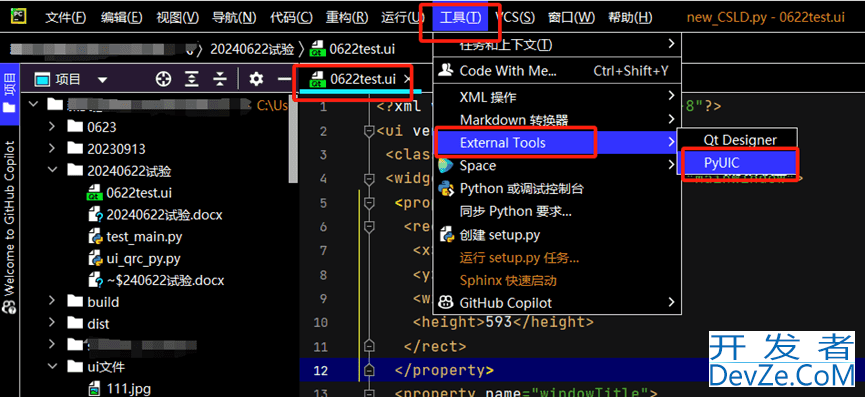
Task: Open the Space submenu
Action: point(556,165)
